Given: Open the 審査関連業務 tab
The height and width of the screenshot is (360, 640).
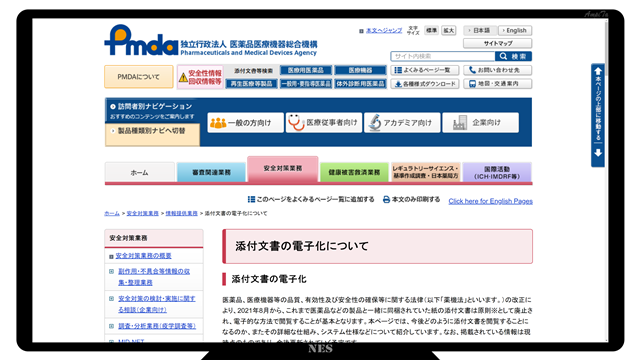Looking at the screenshot, I should click(211, 172).
